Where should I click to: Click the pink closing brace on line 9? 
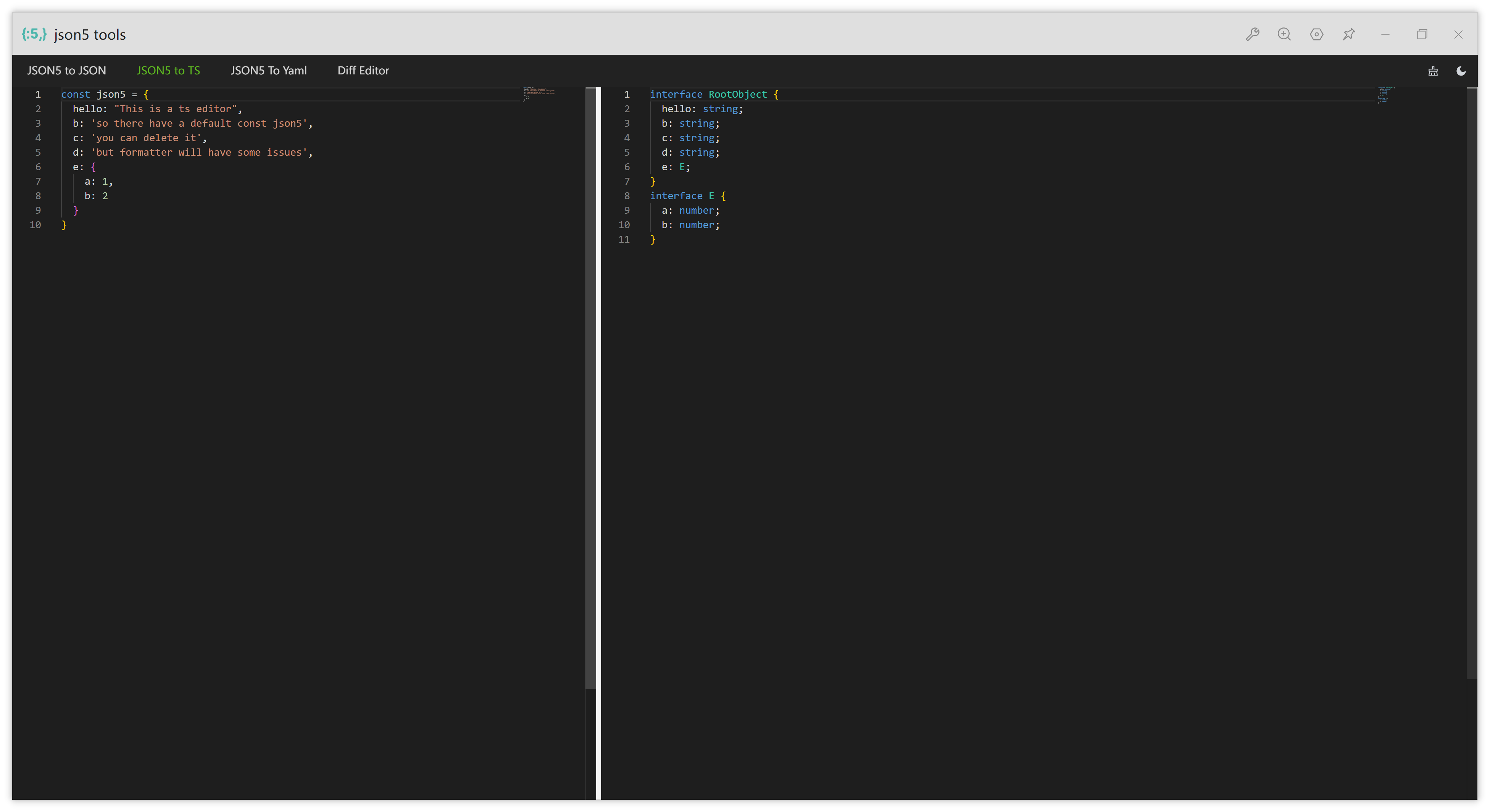coord(76,211)
